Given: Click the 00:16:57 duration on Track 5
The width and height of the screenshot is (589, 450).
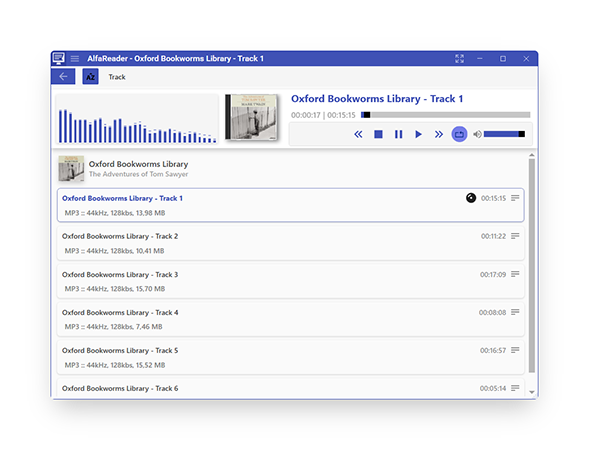Looking at the screenshot, I should click(x=493, y=350).
